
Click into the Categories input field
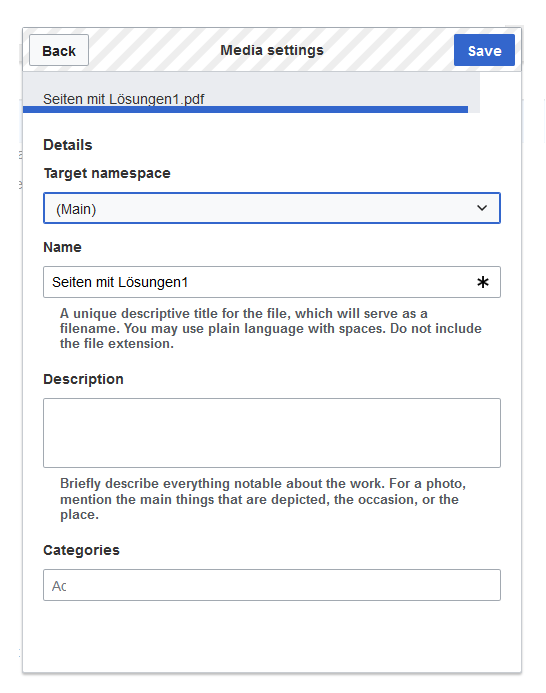(272, 585)
